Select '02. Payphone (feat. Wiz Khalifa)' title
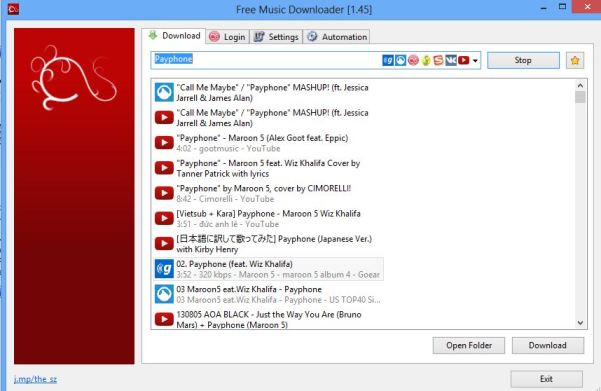Screen dimensions: 601x391 tap(234, 264)
